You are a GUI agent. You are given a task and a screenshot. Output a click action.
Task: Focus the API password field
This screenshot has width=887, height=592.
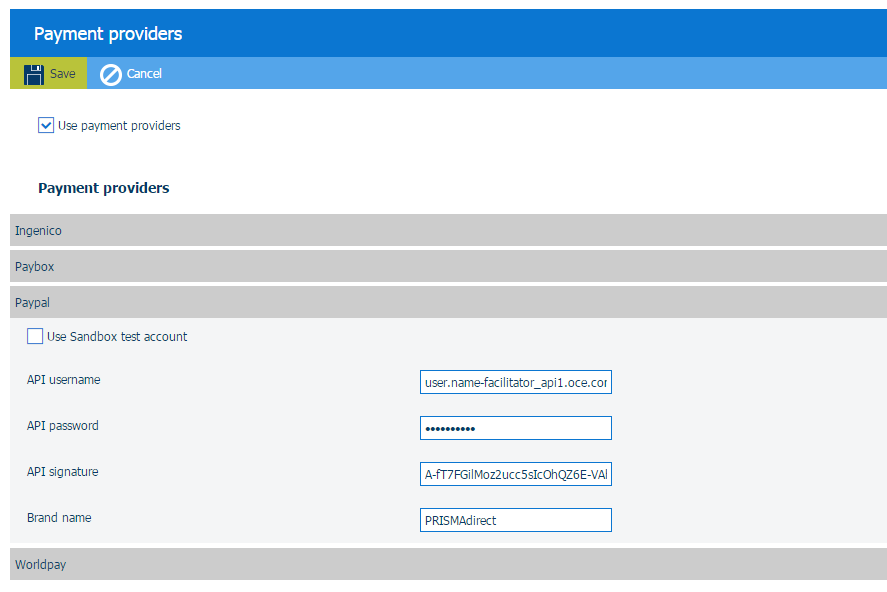515,428
